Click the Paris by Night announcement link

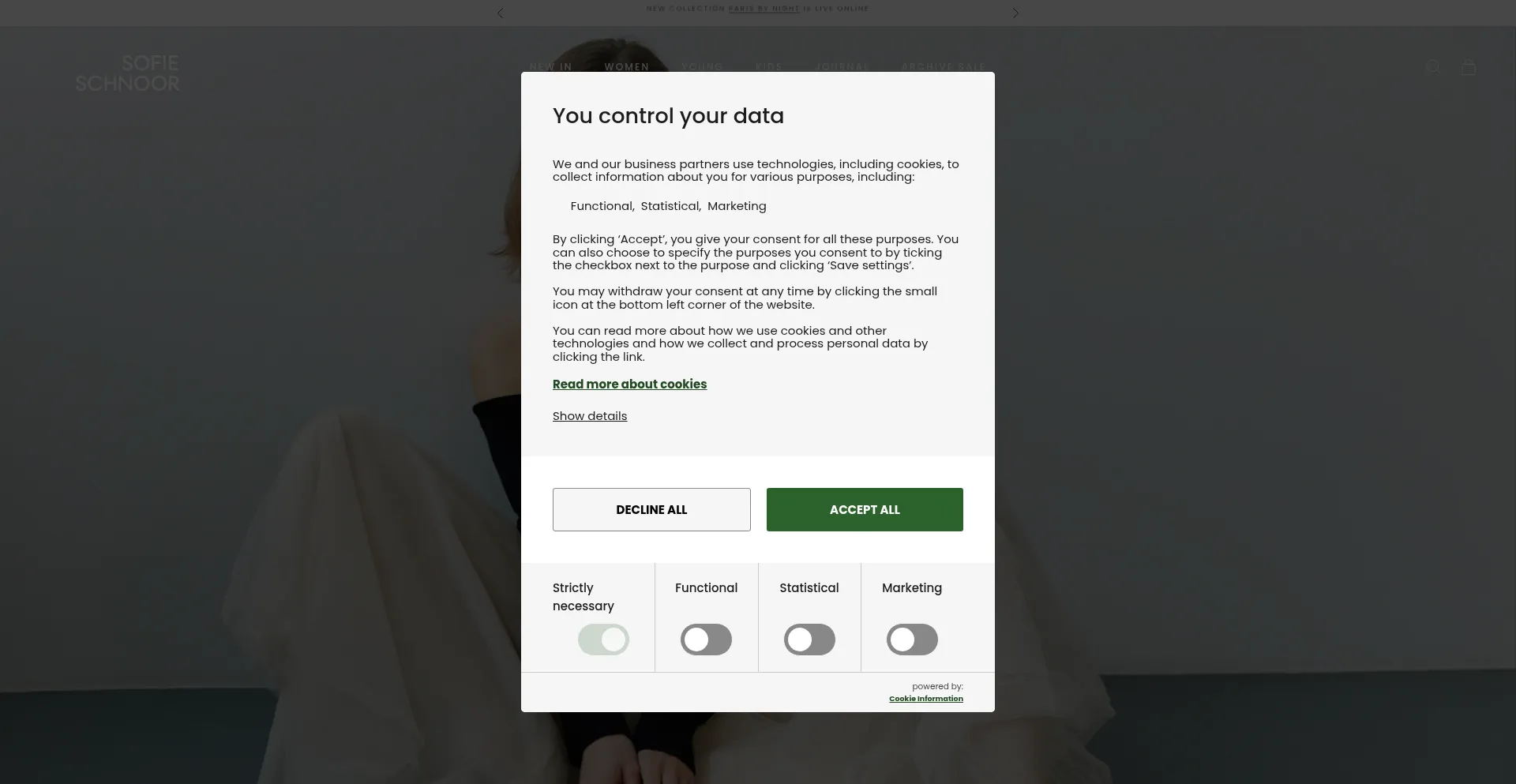tap(764, 9)
